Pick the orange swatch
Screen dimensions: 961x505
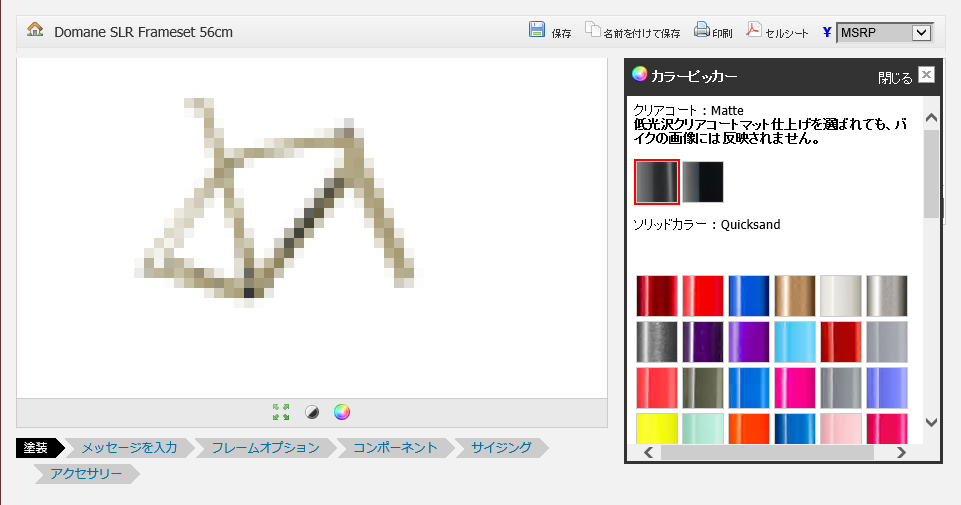click(749, 428)
